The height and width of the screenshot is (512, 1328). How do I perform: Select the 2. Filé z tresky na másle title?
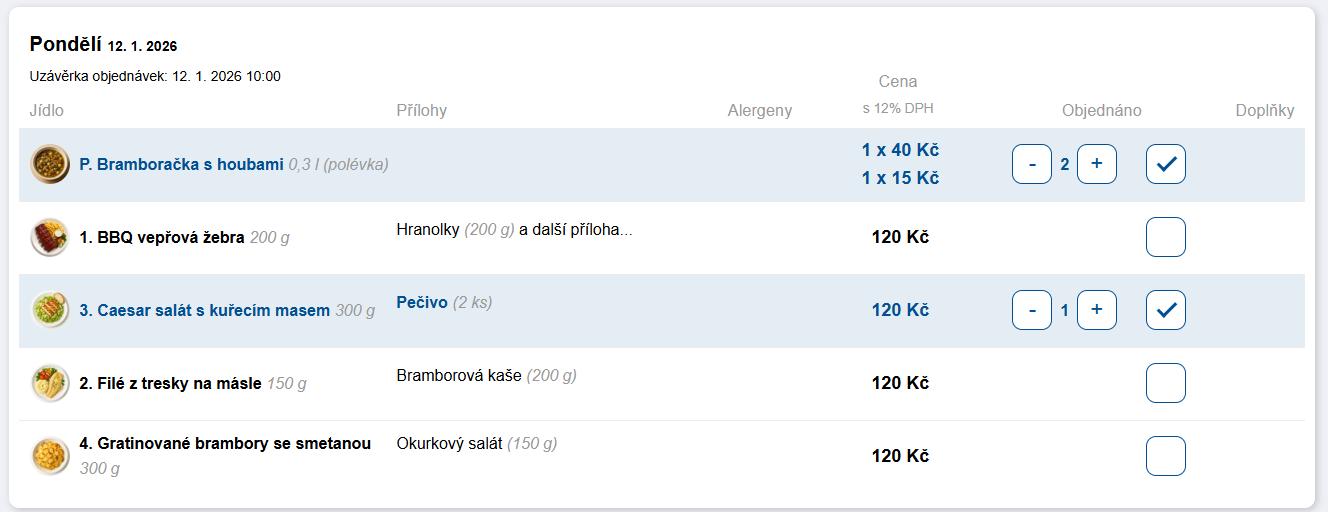pyautogui.click(x=170, y=383)
